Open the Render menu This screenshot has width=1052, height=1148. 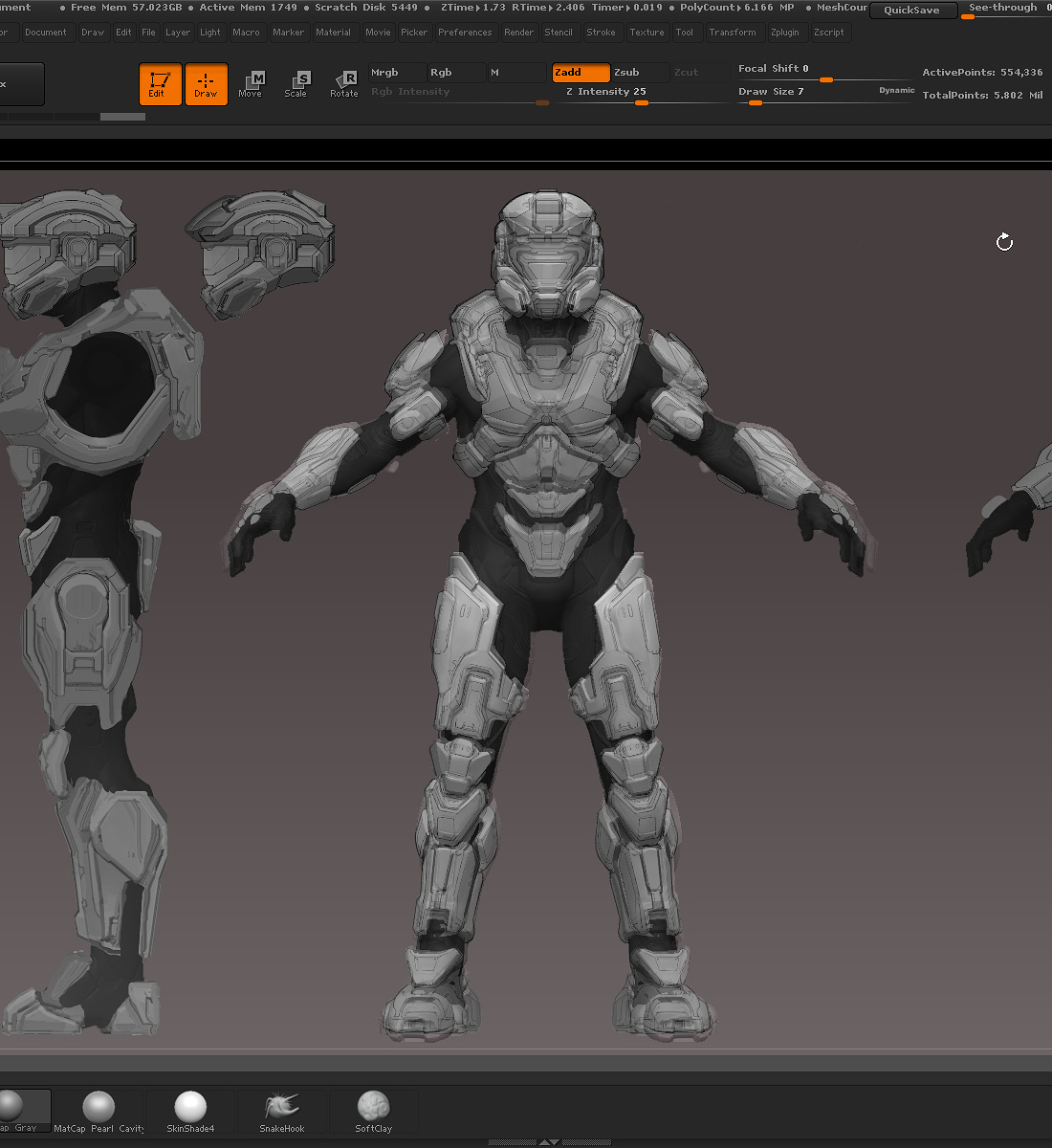pos(519,33)
